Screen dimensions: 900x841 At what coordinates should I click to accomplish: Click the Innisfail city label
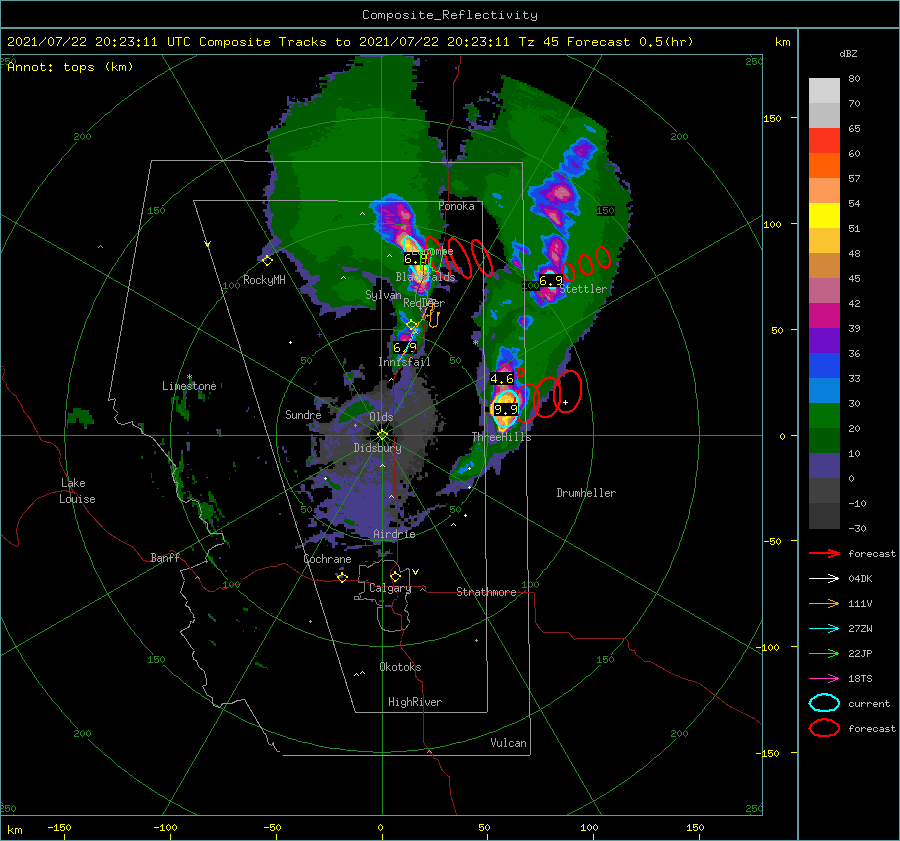(404, 362)
